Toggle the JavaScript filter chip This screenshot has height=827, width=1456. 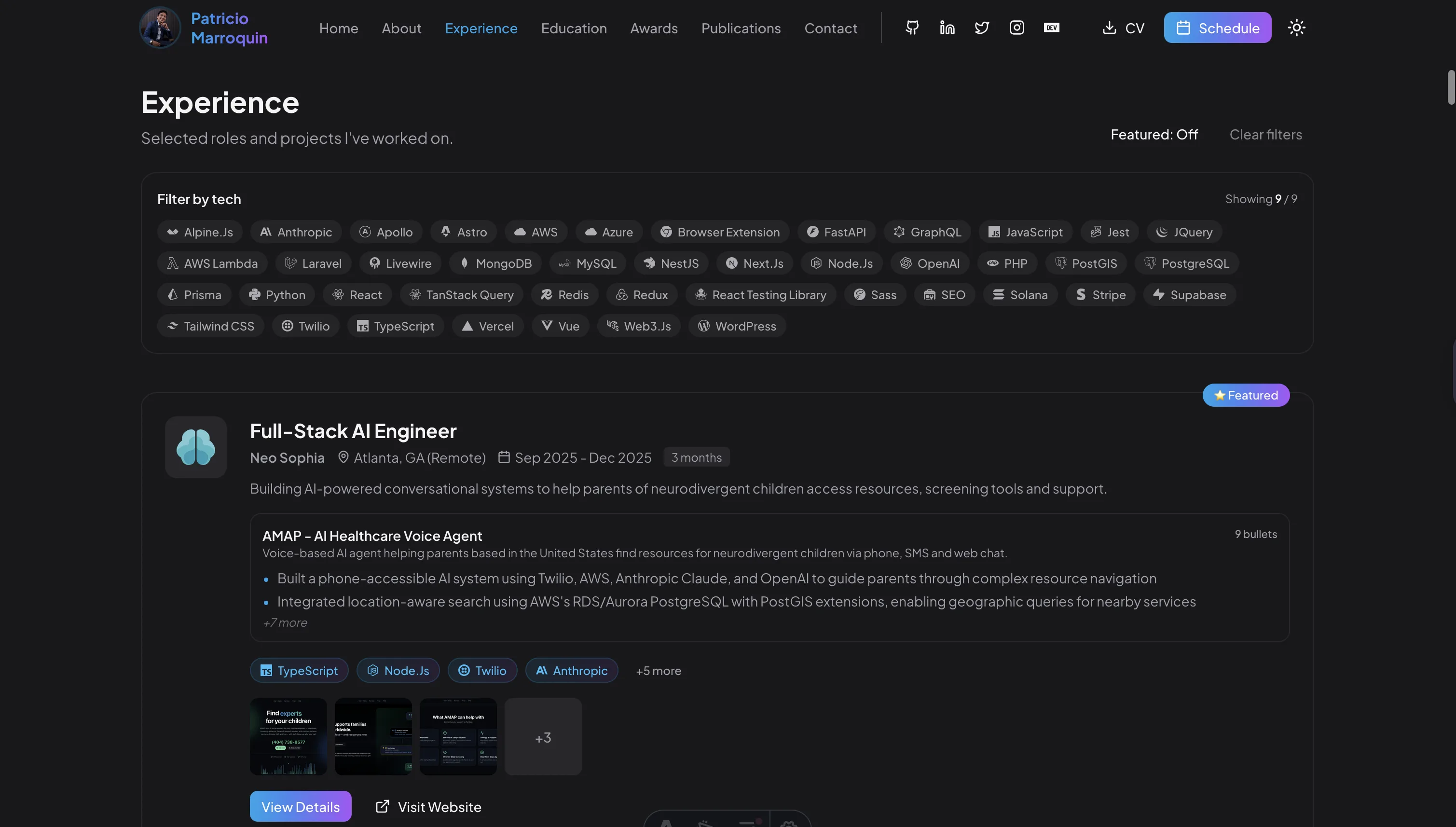(x=1026, y=232)
